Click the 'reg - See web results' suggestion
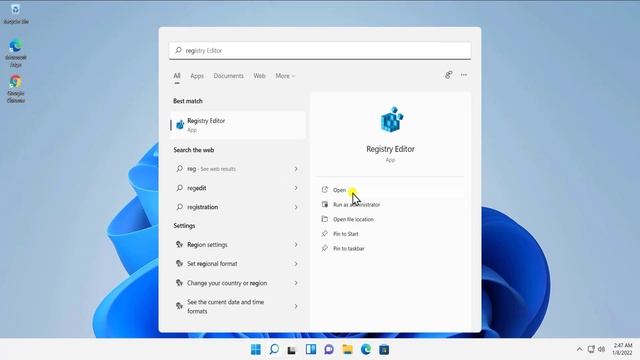Image resolution: width=640 pixels, height=360 pixels. click(x=238, y=169)
